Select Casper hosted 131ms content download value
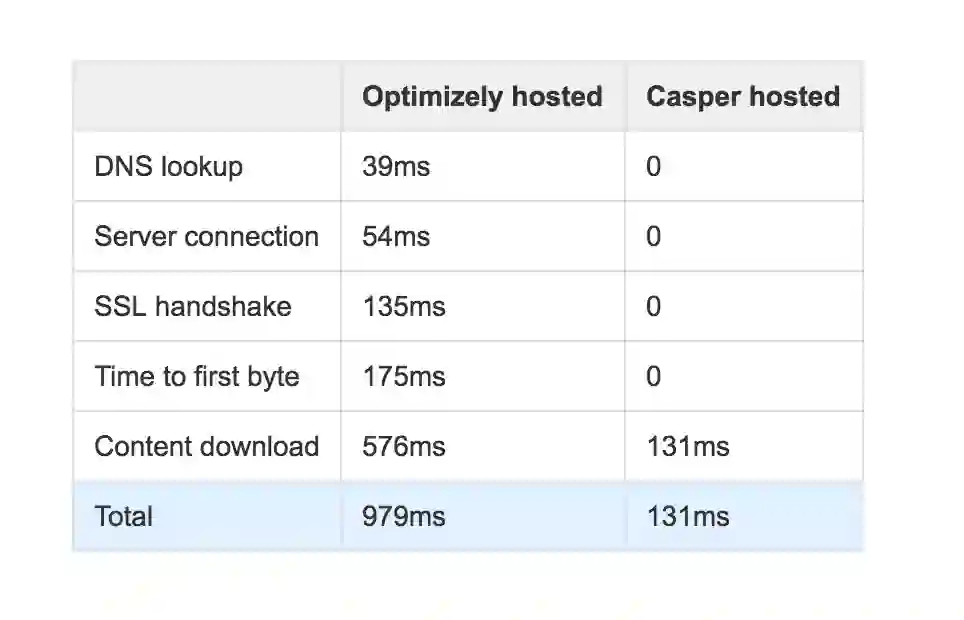 point(688,447)
